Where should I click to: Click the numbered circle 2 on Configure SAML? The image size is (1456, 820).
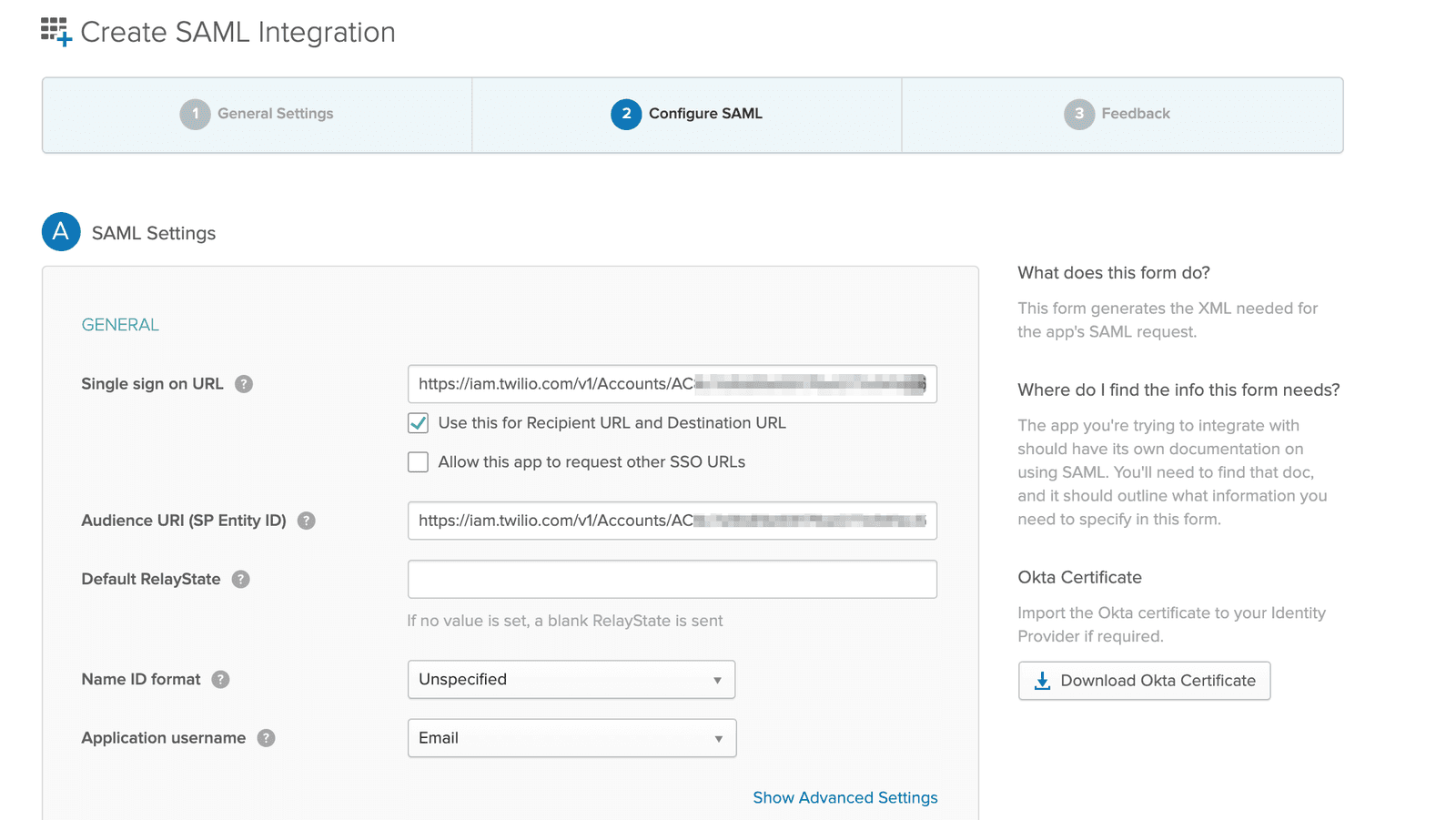click(x=626, y=114)
